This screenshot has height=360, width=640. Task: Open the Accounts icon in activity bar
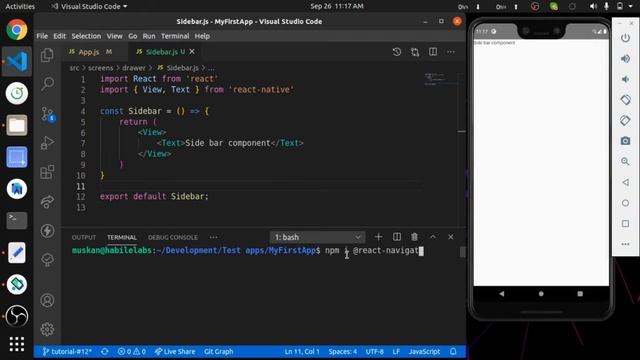point(47,300)
